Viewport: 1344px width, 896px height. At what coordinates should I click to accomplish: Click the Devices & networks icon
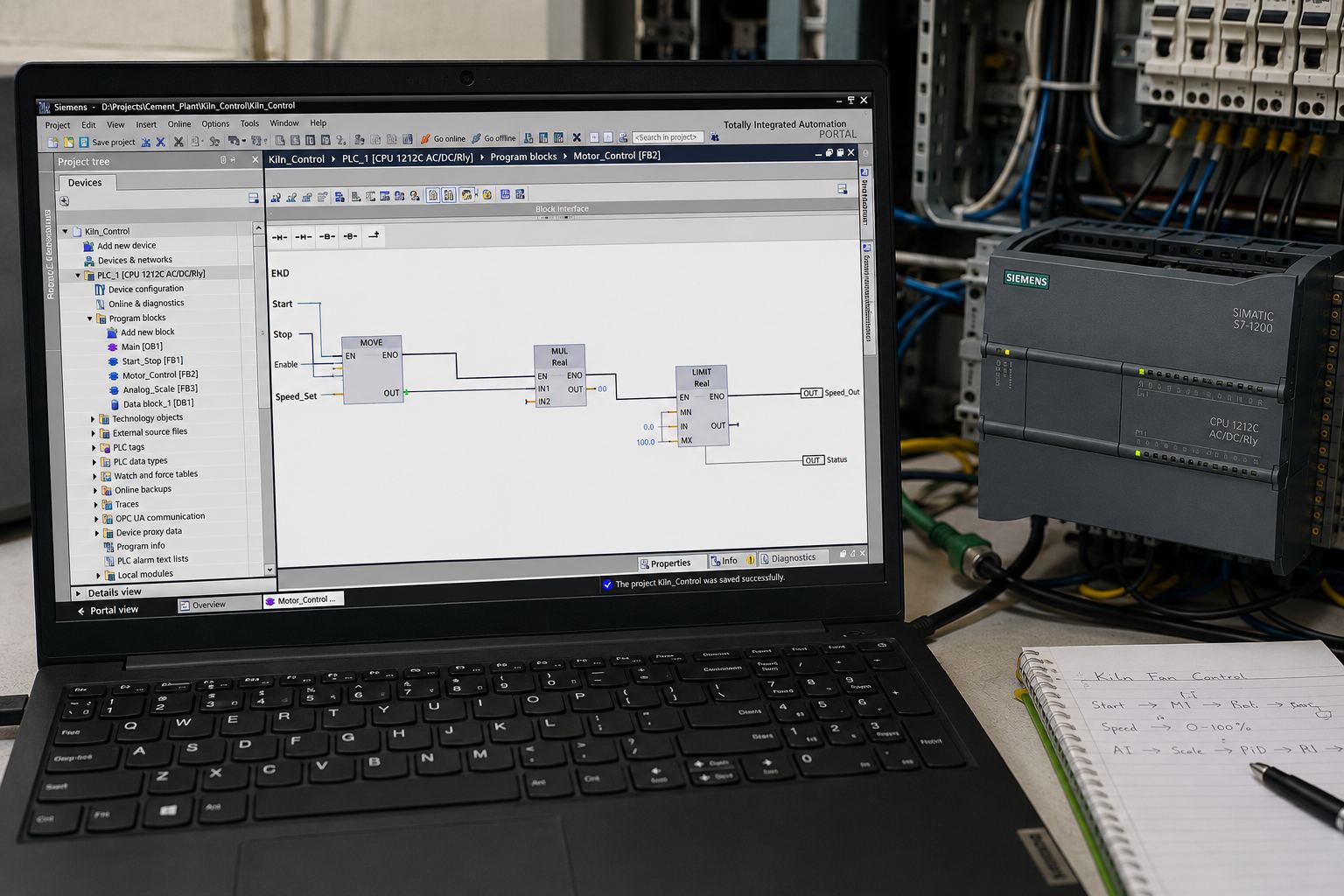(x=88, y=260)
